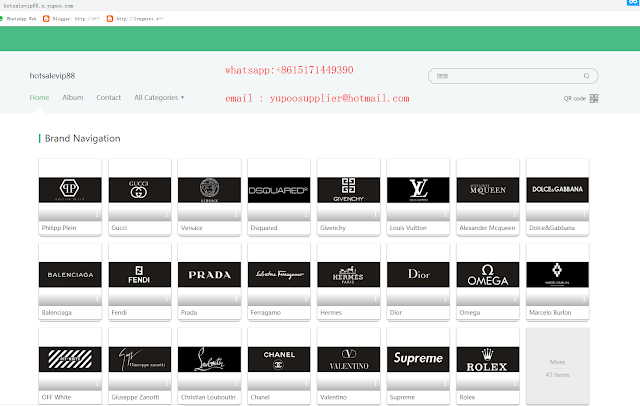Open the Gucci logo thumbnail
The width and height of the screenshot is (640, 406).
140,190
